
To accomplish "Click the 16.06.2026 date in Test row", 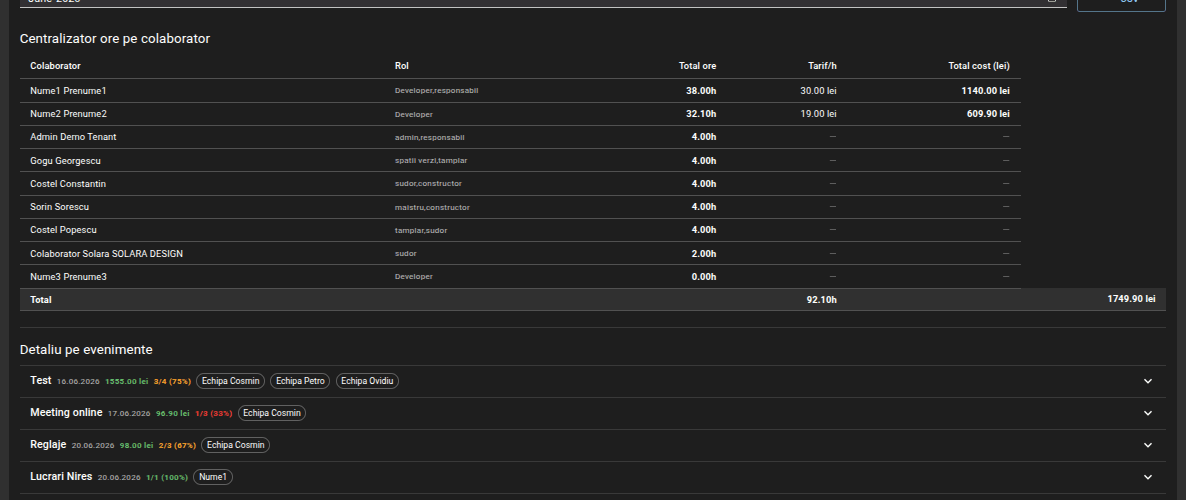I will 79,381.
